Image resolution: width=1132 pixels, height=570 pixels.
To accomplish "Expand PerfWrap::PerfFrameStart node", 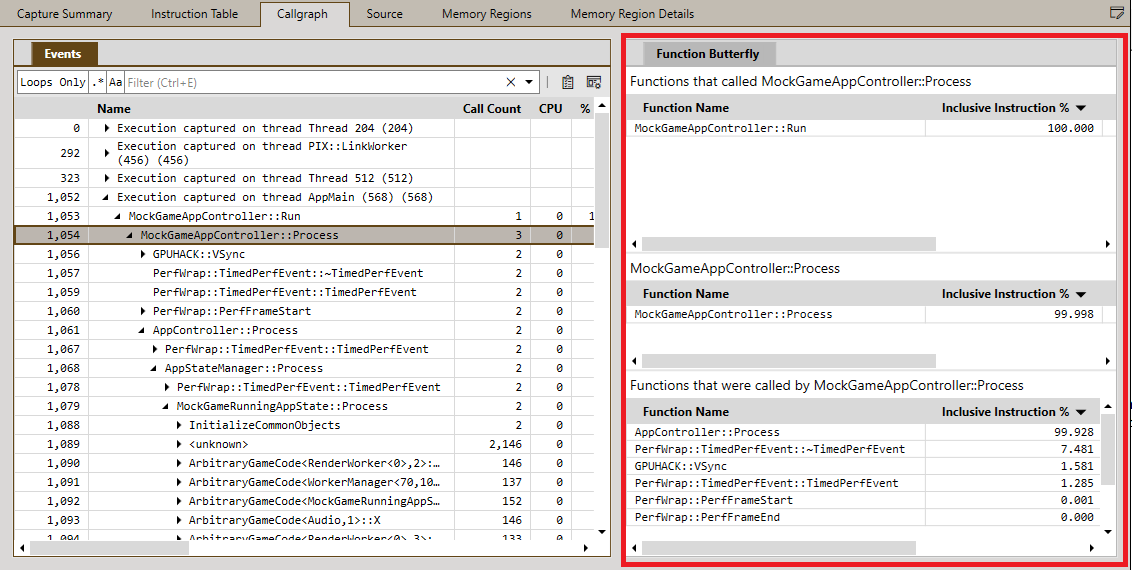I will 143,312.
